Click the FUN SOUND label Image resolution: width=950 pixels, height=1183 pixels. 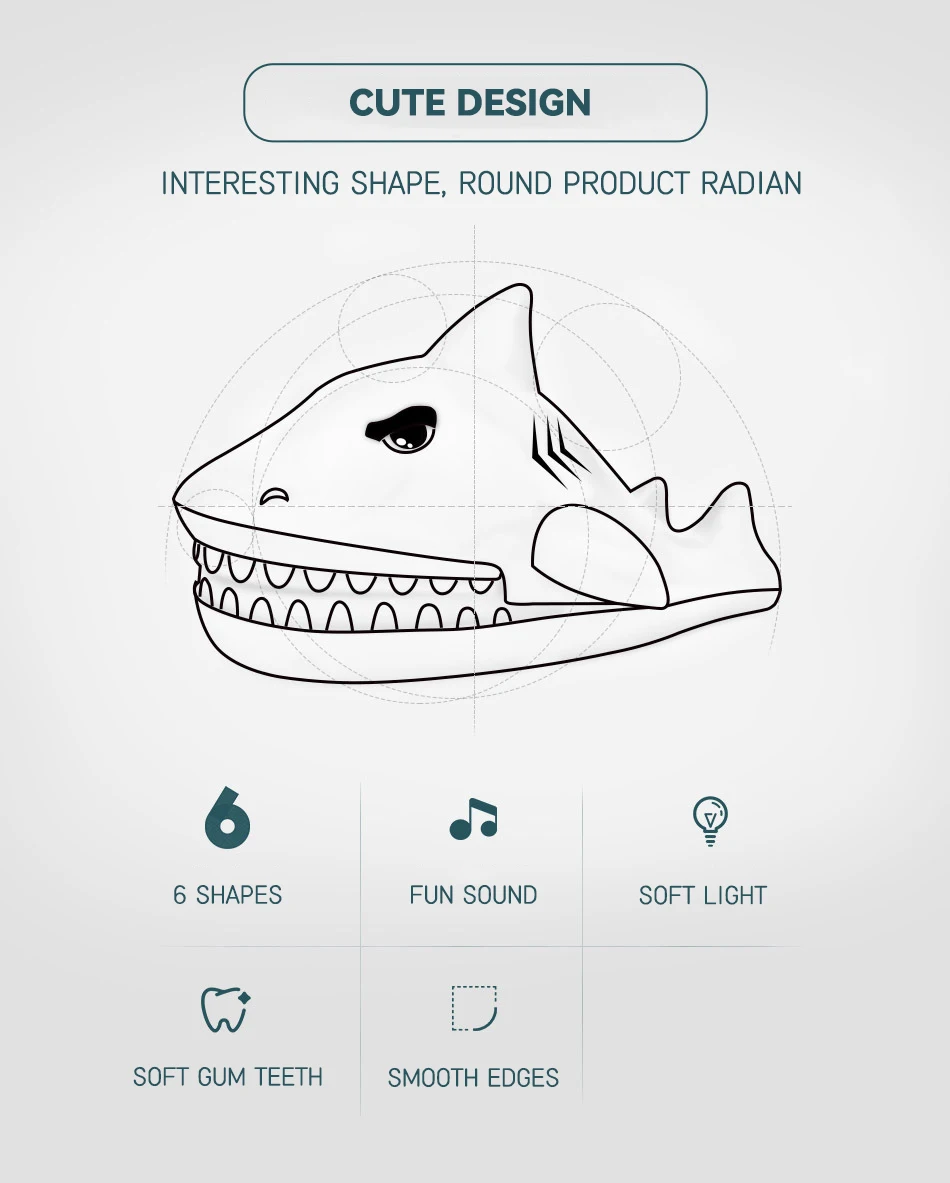point(473,895)
